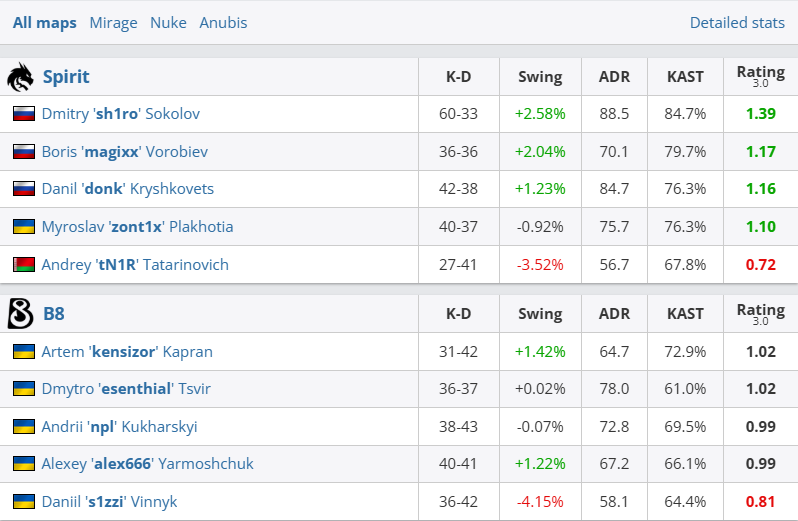Click the B8 team logo icon
This screenshot has width=798, height=521.
(x=20, y=314)
